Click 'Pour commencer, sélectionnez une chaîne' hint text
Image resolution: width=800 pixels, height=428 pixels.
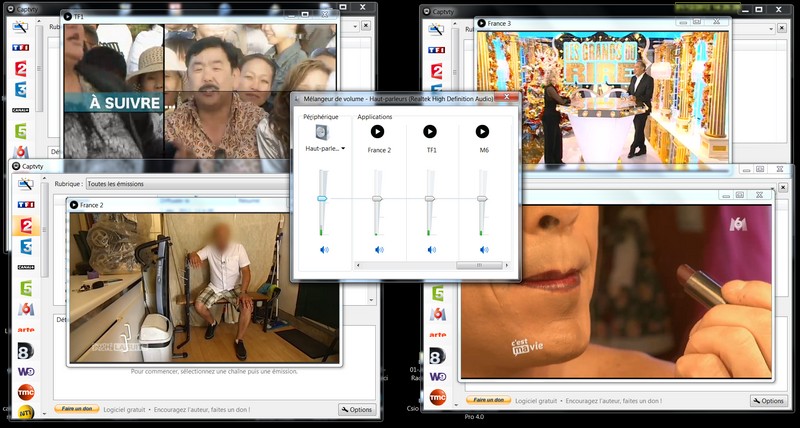click(214, 371)
